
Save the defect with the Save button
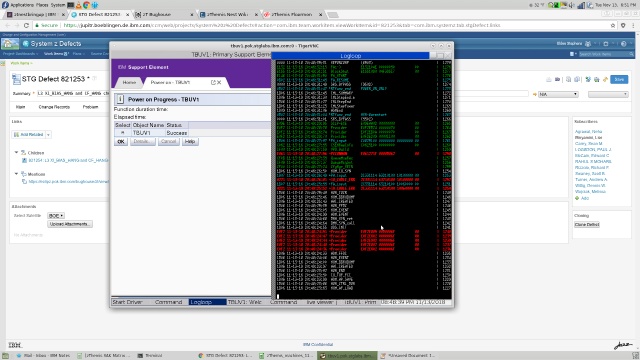[x=619, y=80]
